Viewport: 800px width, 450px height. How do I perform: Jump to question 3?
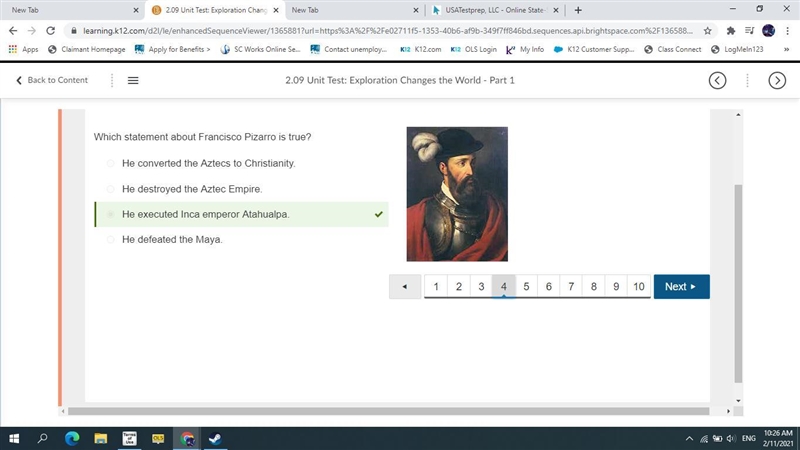pyautogui.click(x=481, y=287)
